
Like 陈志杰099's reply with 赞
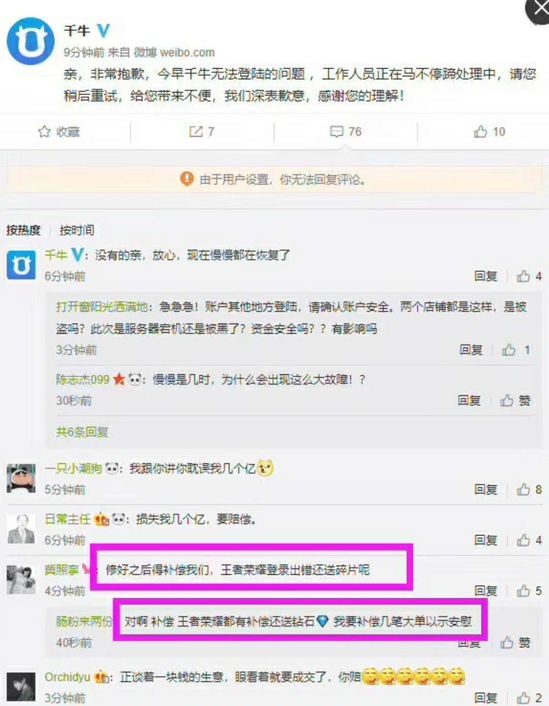point(507,400)
